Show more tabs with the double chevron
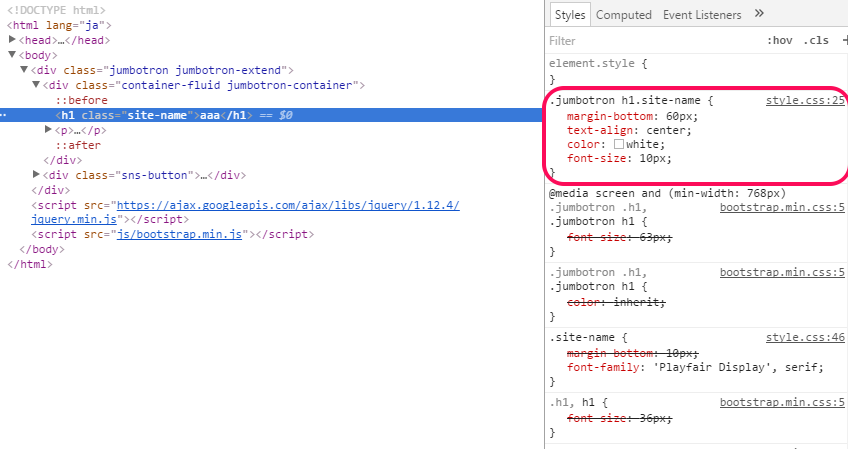The height and width of the screenshot is (449, 848). pyautogui.click(x=759, y=14)
